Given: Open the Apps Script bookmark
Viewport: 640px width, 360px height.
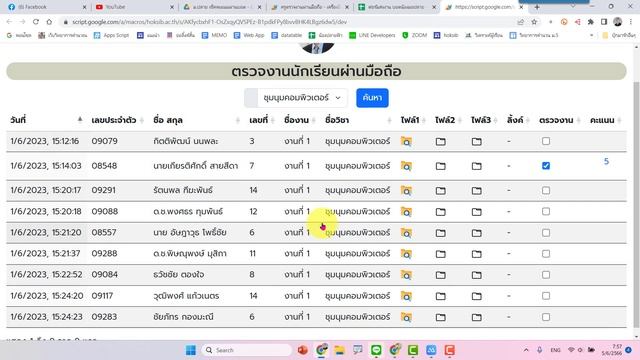Looking at the screenshot, I should click(111, 36).
